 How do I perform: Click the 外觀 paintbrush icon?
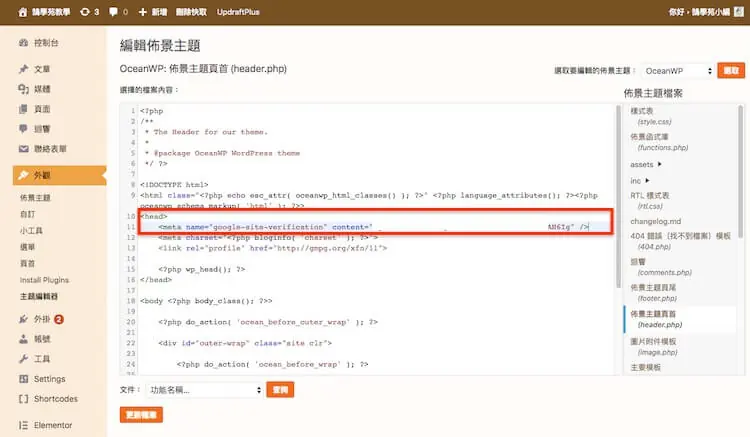click(x=23, y=175)
